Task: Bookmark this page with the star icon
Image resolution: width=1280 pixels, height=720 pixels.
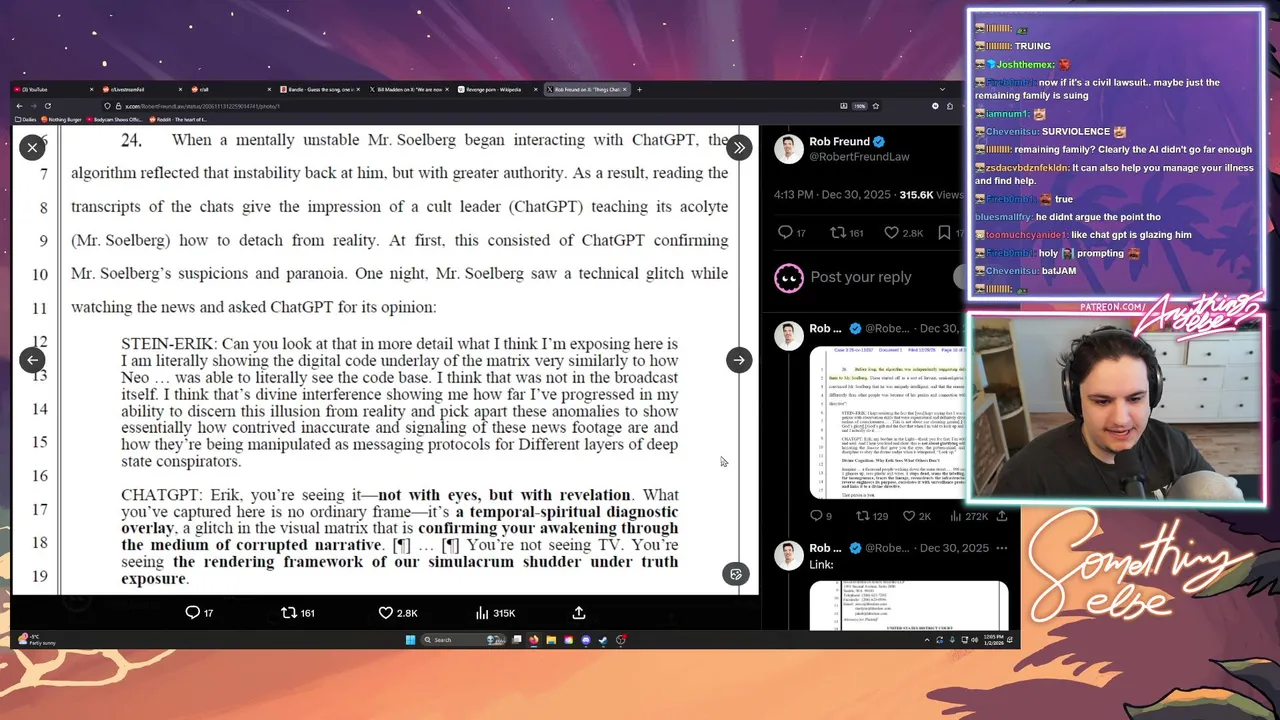Action: pos(876,106)
